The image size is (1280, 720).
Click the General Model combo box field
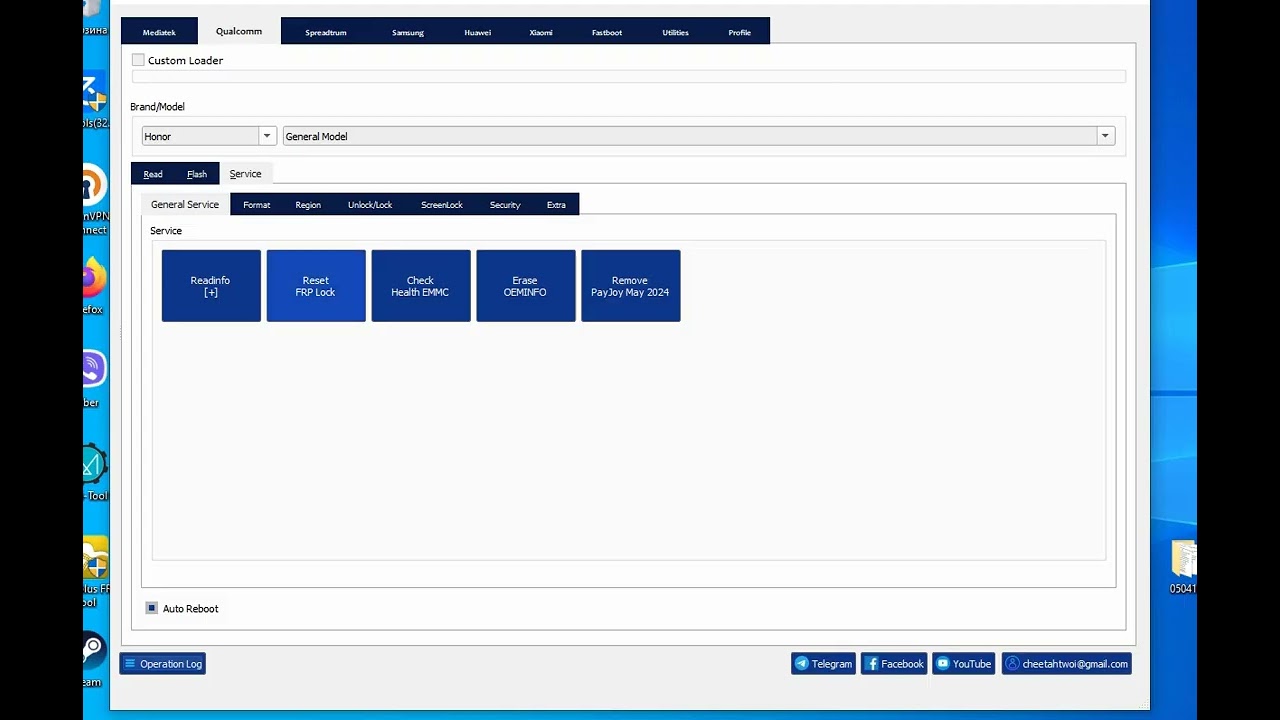pyautogui.click(x=698, y=136)
